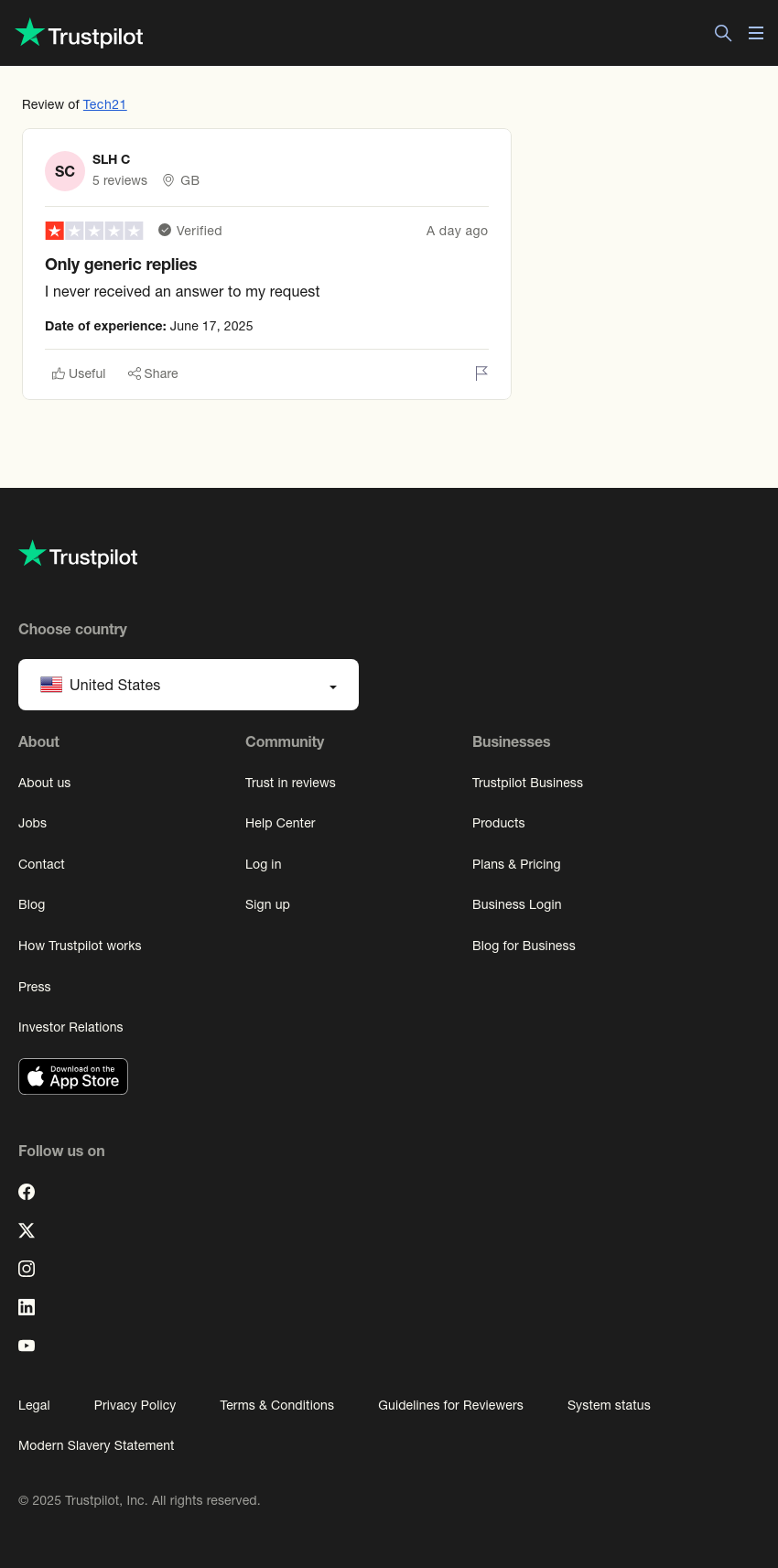This screenshot has height=1568, width=778.
Task: Click review title Only generic replies
Action: click(121, 265)
